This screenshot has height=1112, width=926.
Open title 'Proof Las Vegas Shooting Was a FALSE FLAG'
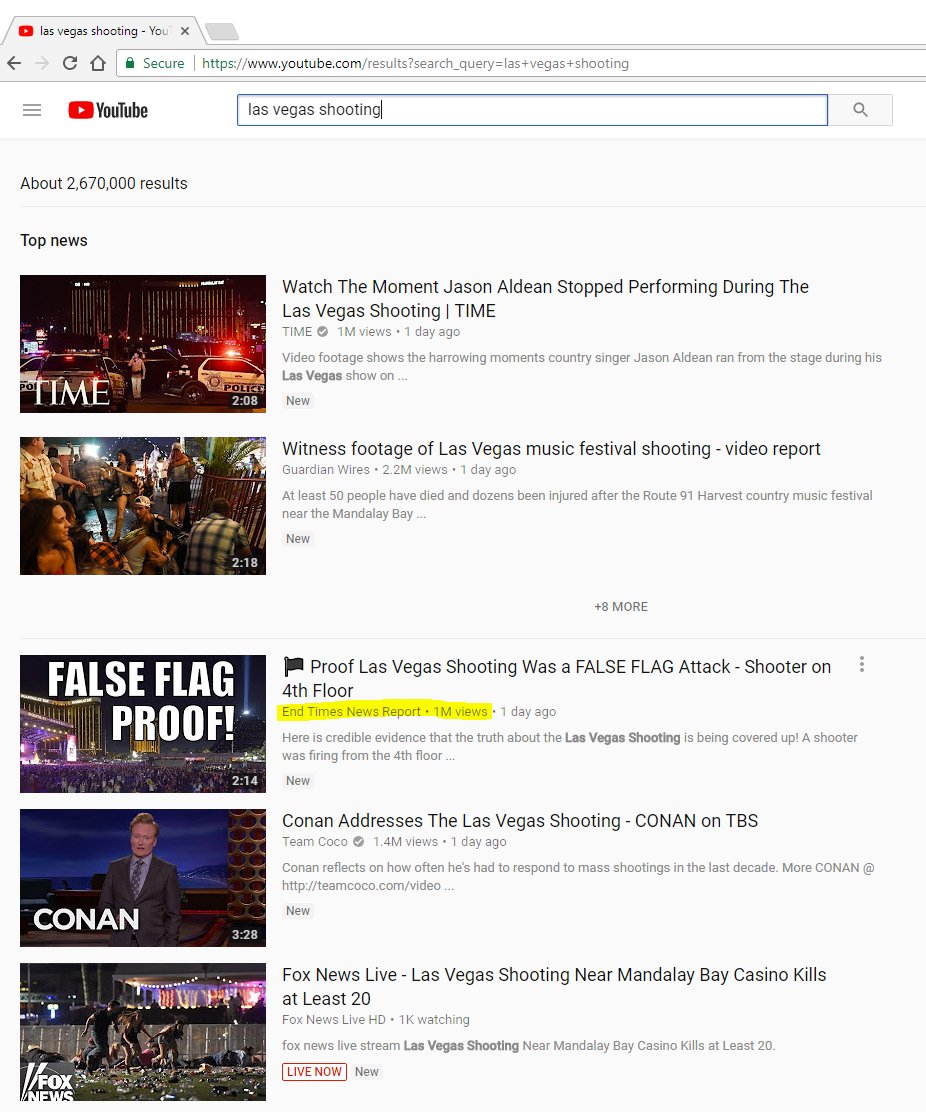click(557, 679)
